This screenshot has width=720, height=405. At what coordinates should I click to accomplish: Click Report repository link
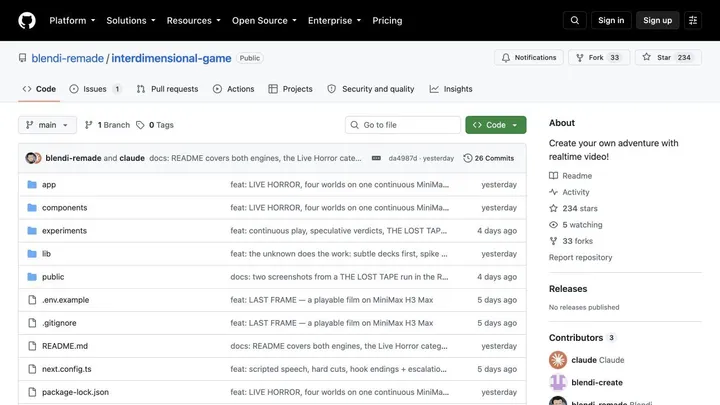580,257
